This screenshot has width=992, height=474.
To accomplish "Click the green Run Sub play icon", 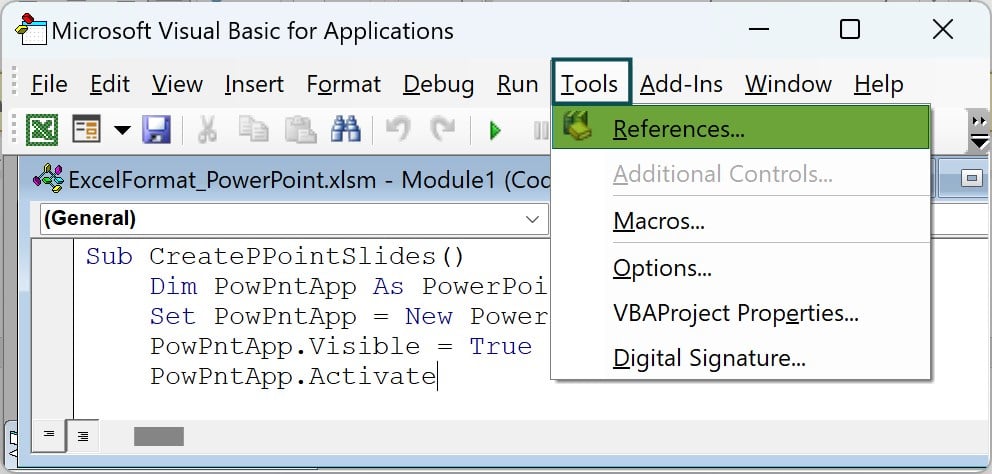I will point(495,130).
